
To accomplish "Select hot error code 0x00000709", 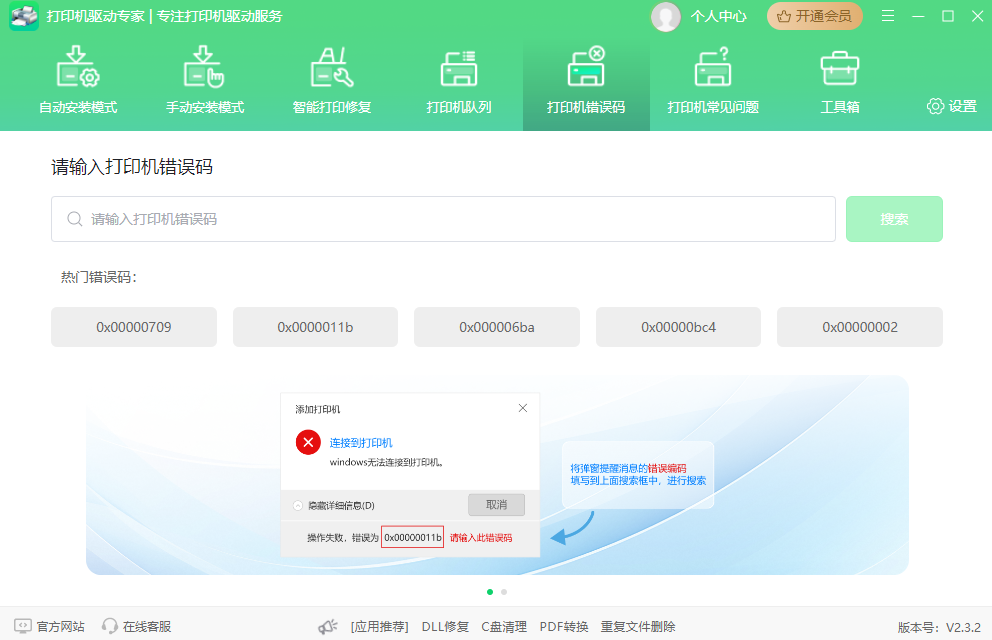I will [x=134, y=327].
